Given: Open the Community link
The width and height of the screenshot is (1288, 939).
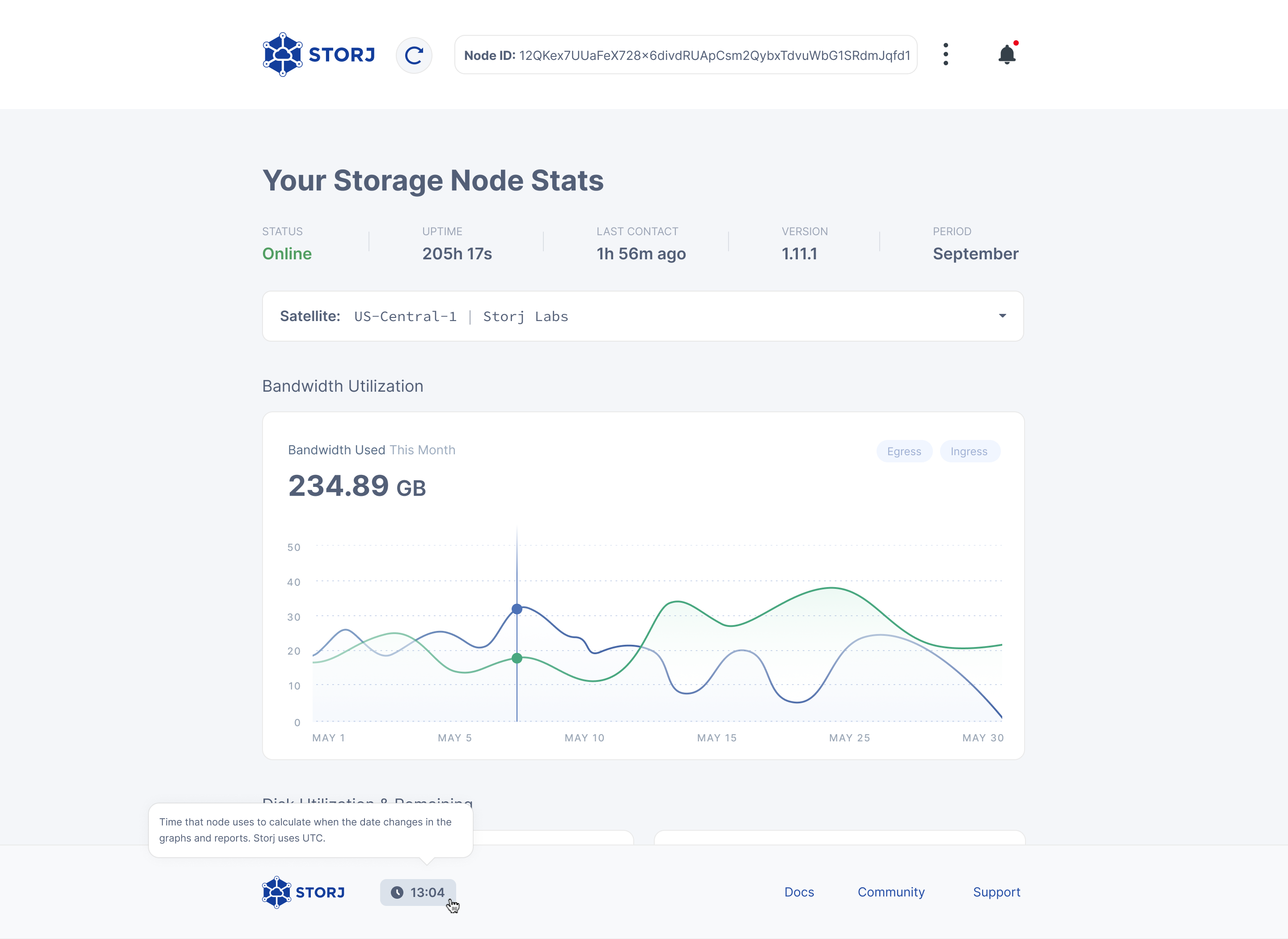Looking at the screenshot, I should pos(891,892).
